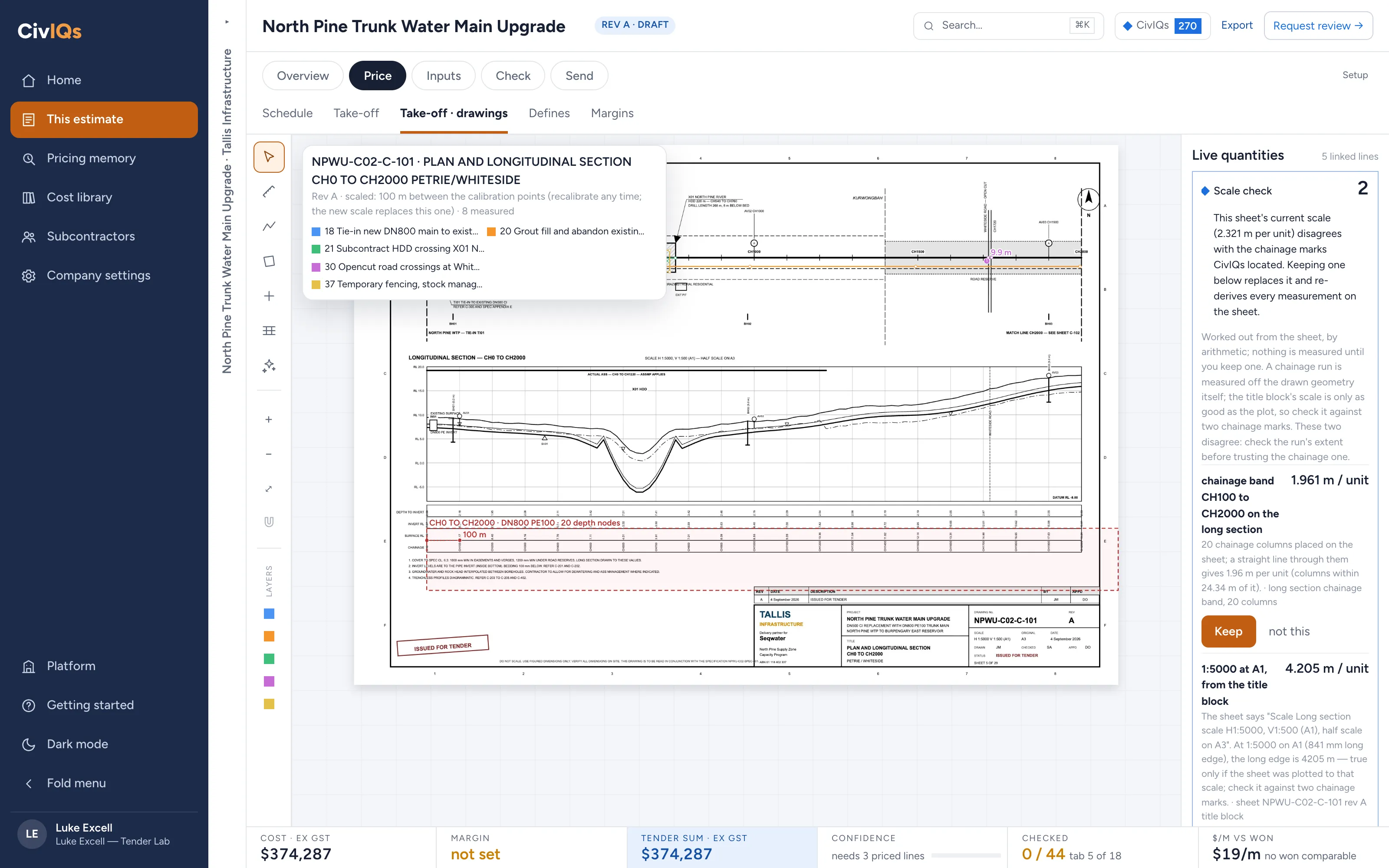Zoom in on the drawing

tap(269, 420)
